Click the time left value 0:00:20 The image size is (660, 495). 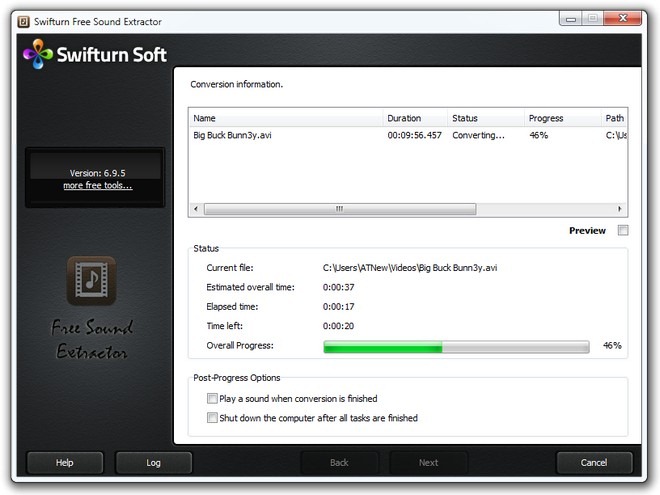click(338, 326)
